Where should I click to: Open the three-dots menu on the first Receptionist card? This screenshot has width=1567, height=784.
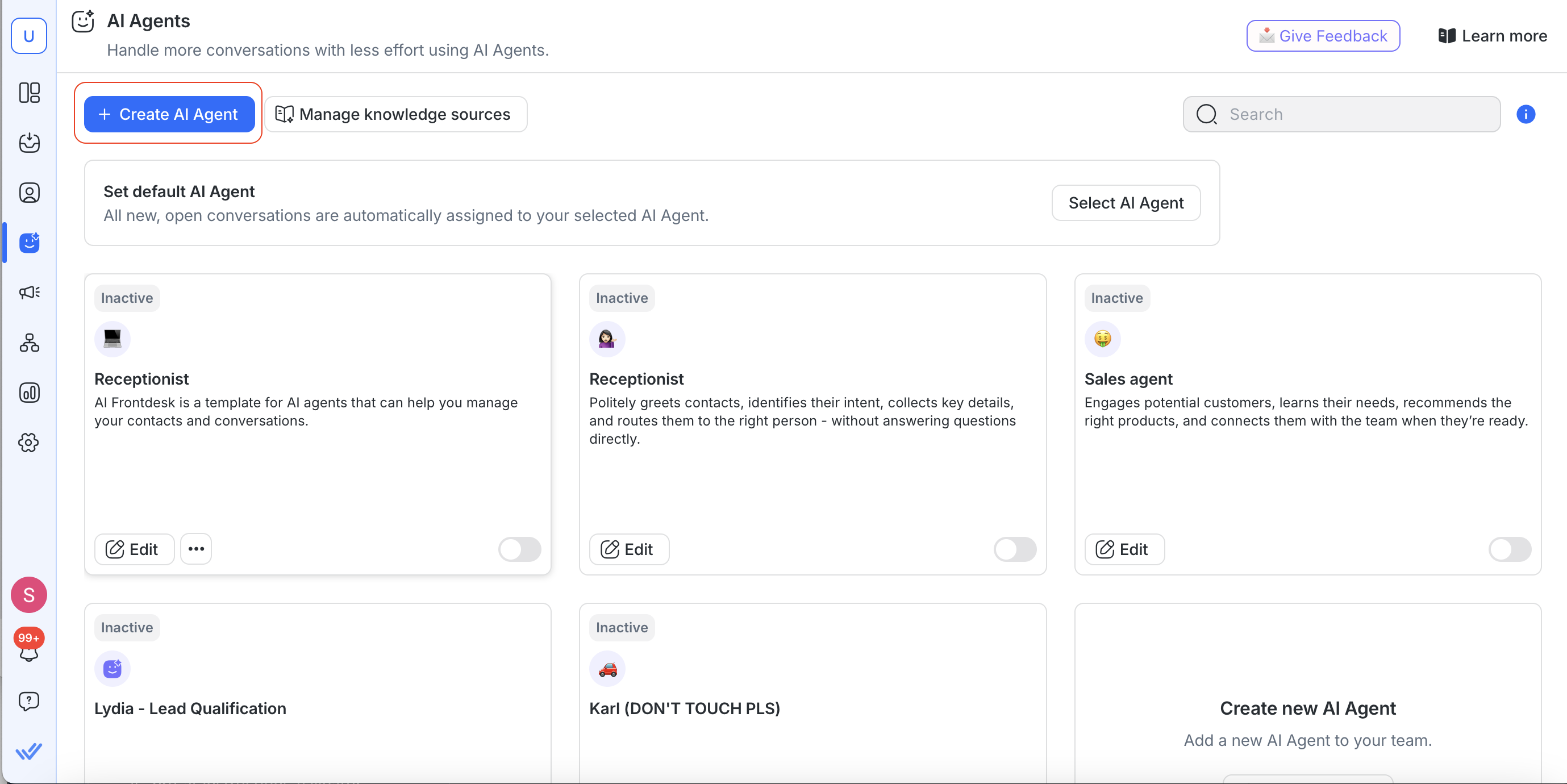coord(196,549)
